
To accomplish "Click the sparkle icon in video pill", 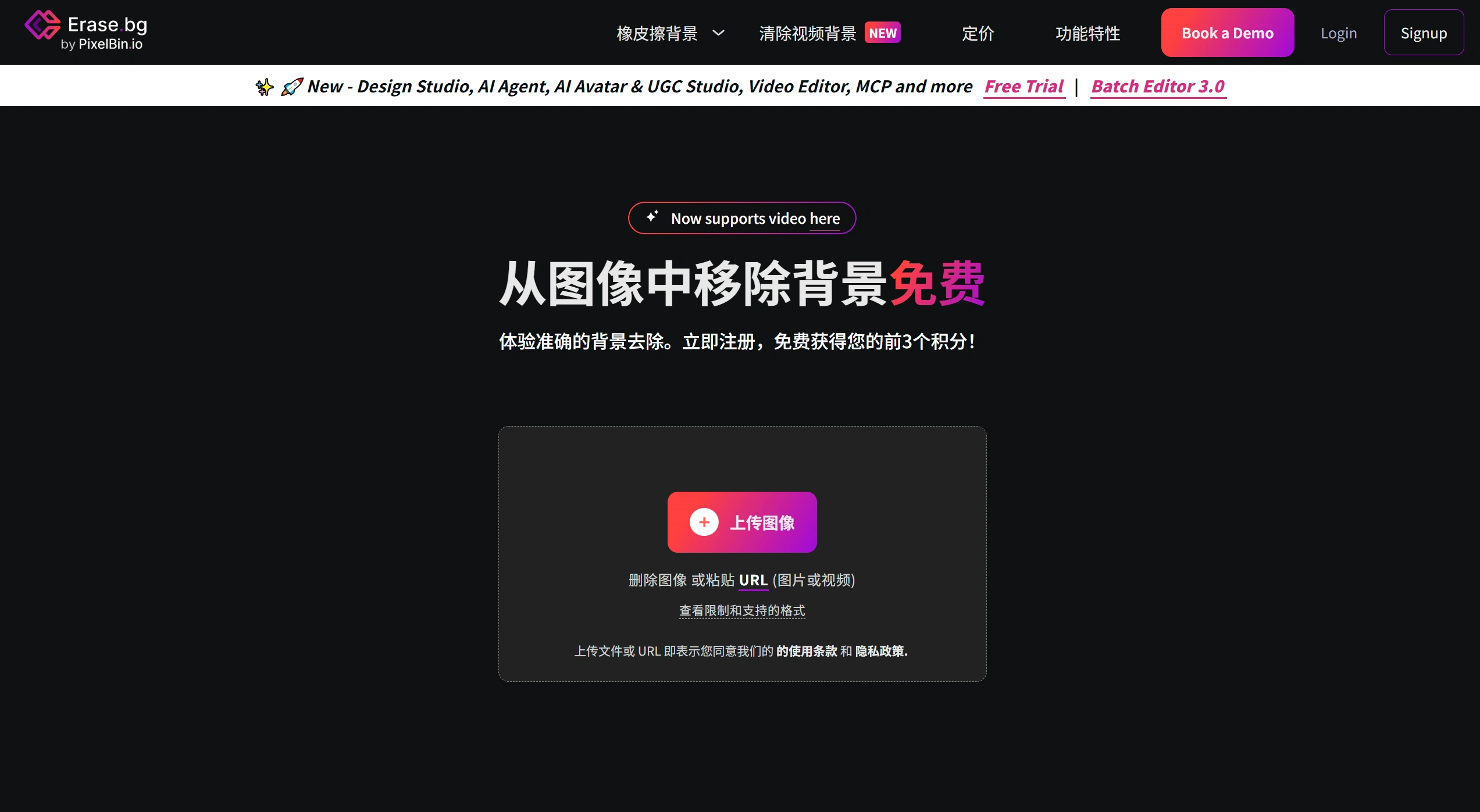I will [x=652, y=216].
